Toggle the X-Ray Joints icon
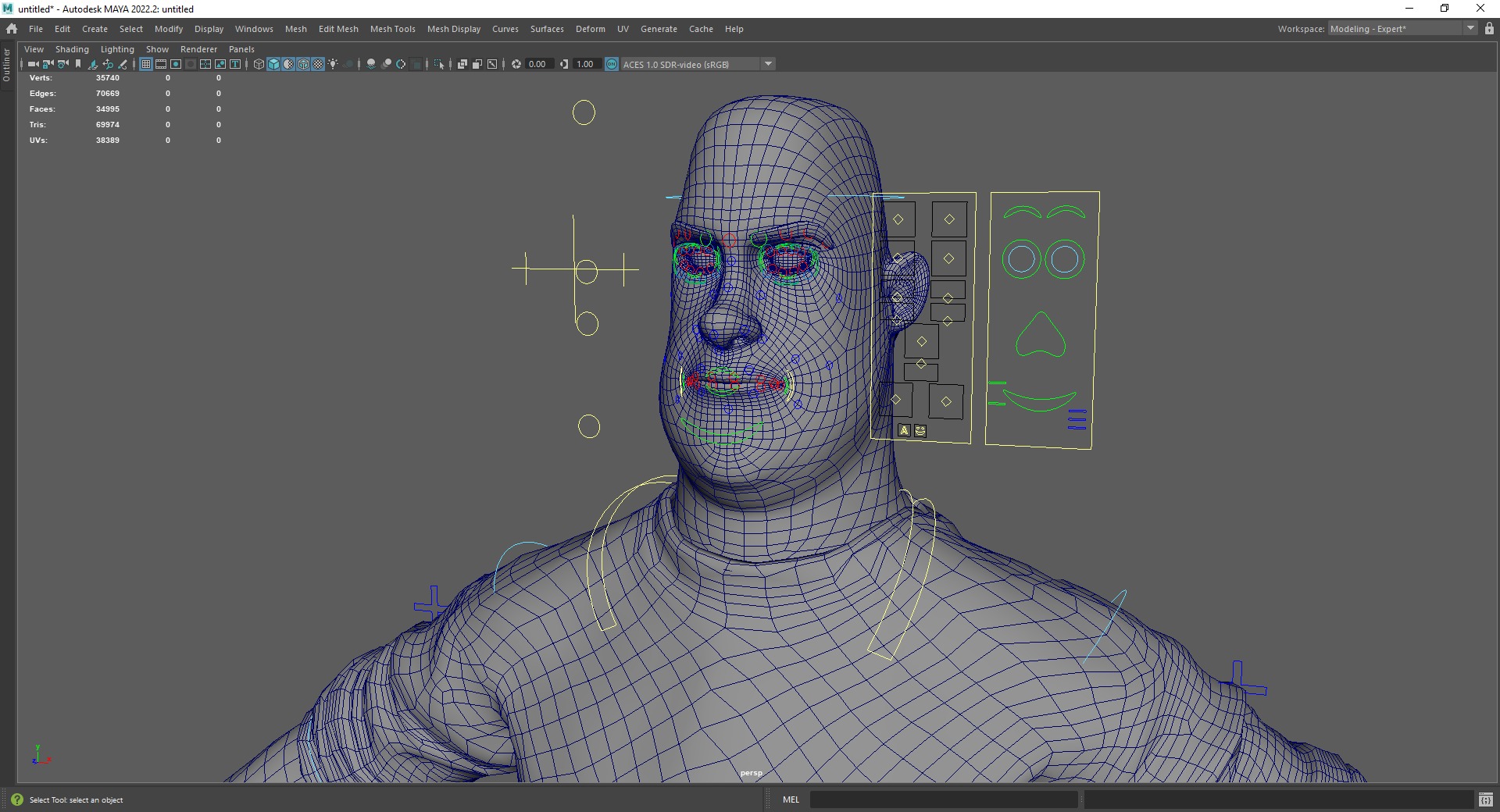1500x812 pixels. point(491,64)
